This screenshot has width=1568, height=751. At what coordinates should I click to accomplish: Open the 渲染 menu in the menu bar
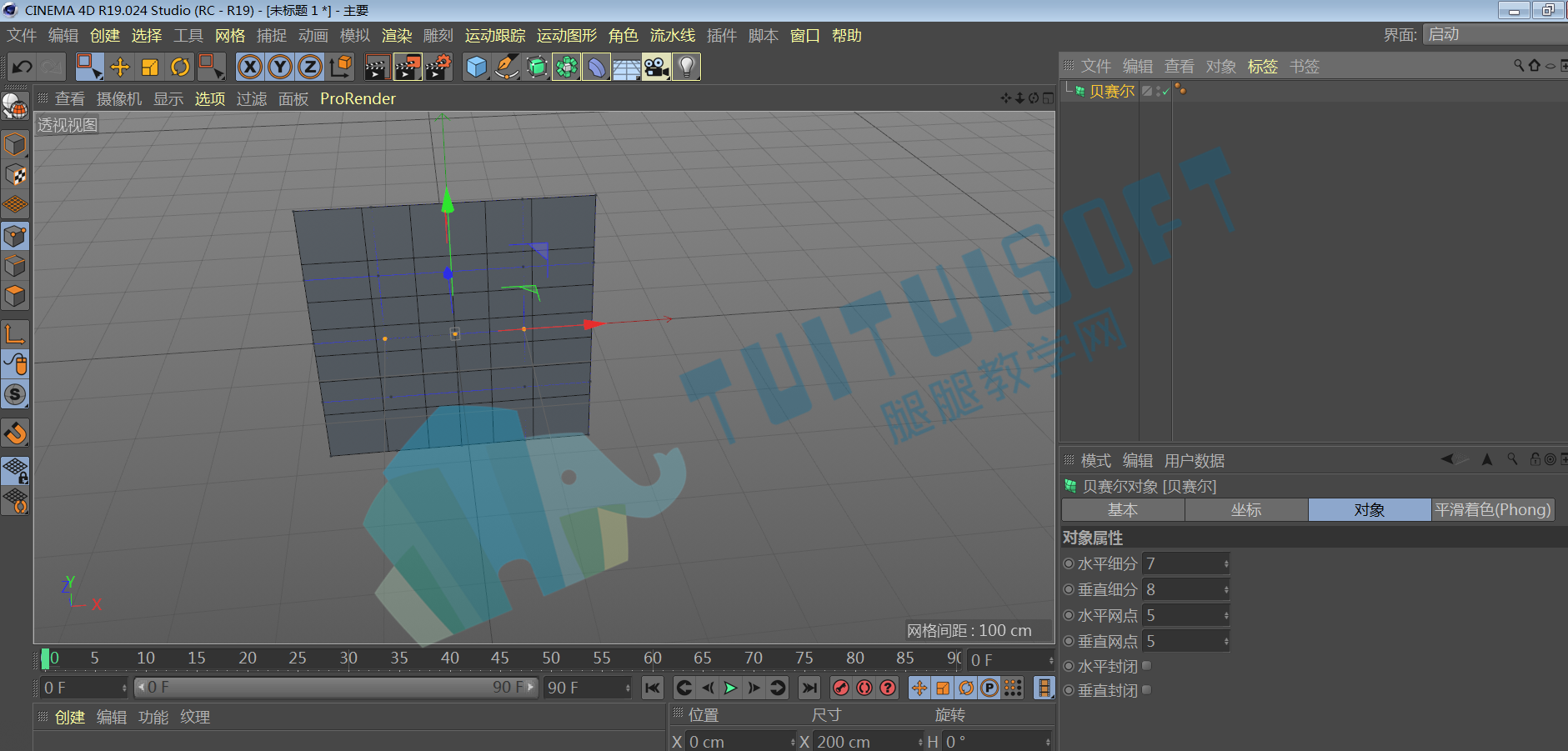tap(397, 35)
